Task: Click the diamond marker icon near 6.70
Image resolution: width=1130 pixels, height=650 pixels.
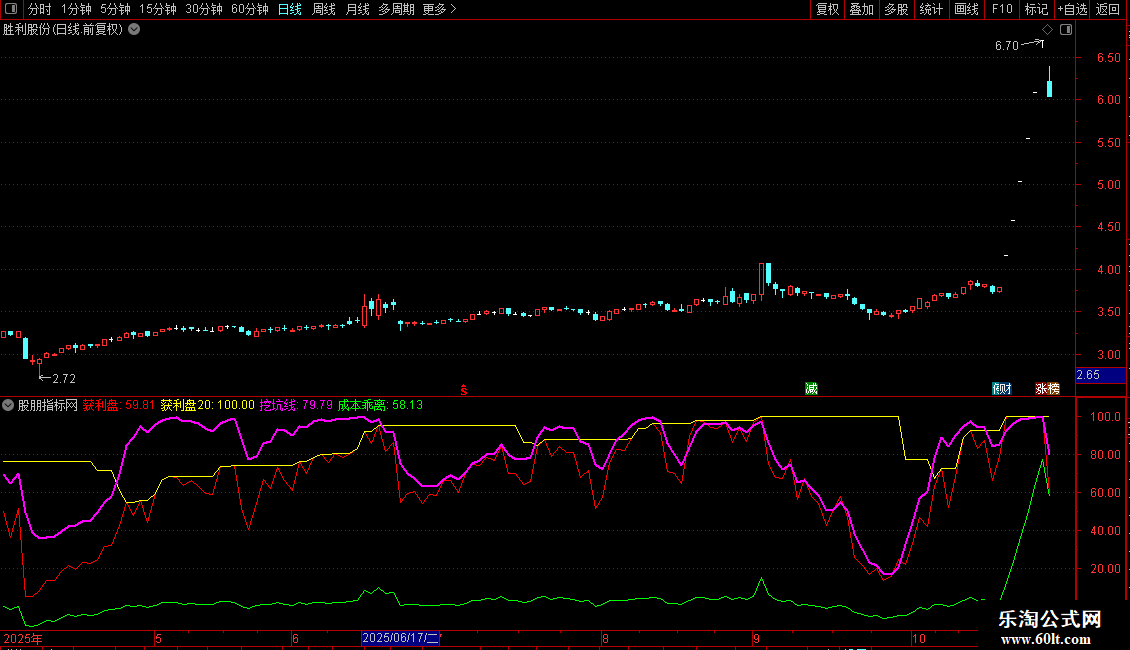Action: point(1047,29)
